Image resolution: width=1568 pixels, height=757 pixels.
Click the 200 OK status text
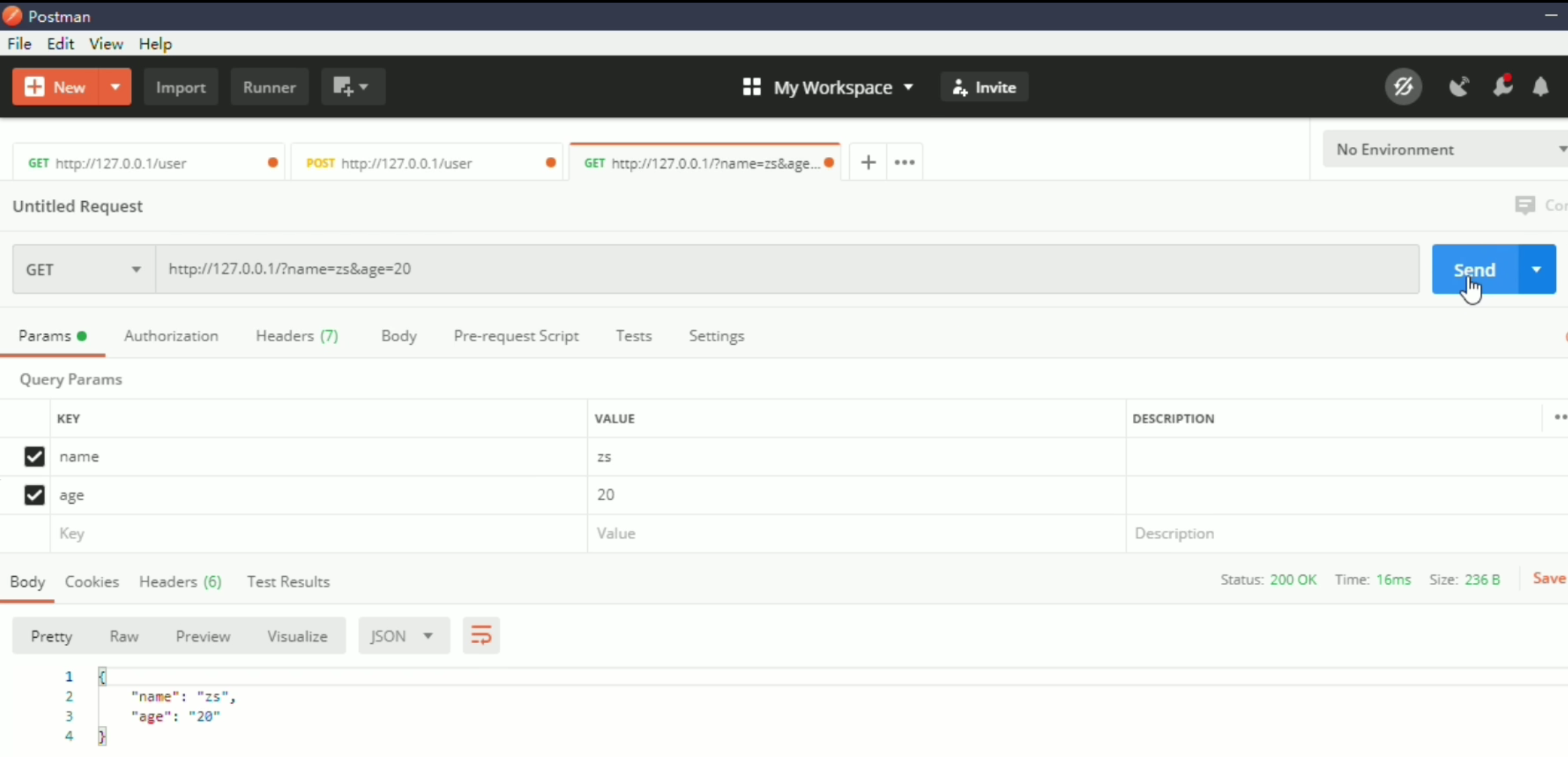[x=1293, y=580]
